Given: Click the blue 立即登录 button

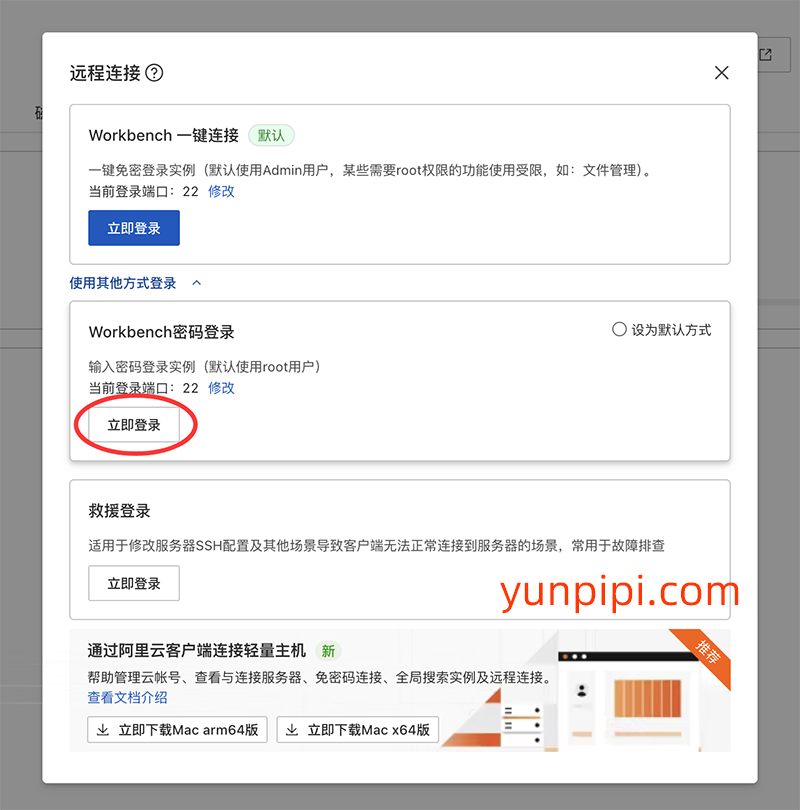Looking at the screenshot, I should click(x=133, y=228).
